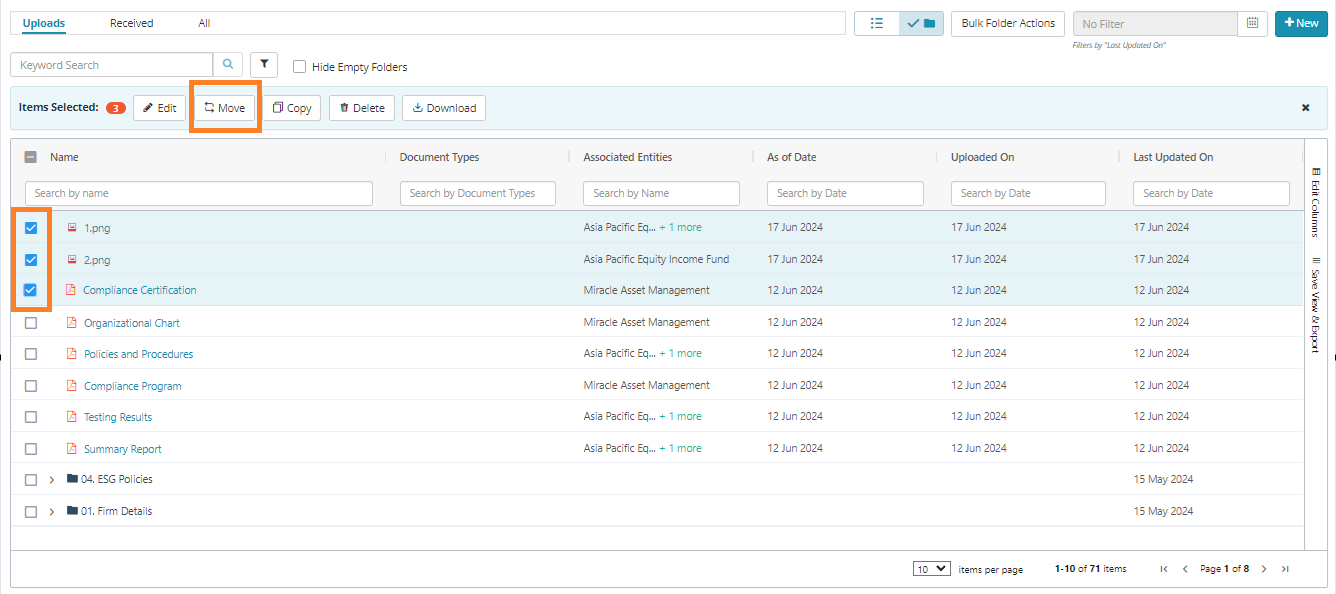Focus the As of Date search field
The image size is (1336, 594).
[845, 193]
